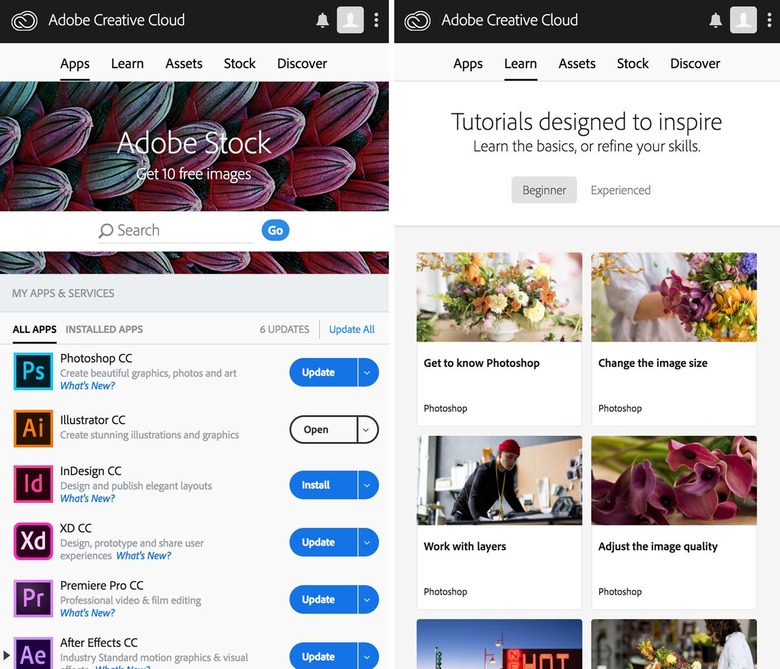Click the Photoshop CC app icon
780x669 pixels.
33,371
